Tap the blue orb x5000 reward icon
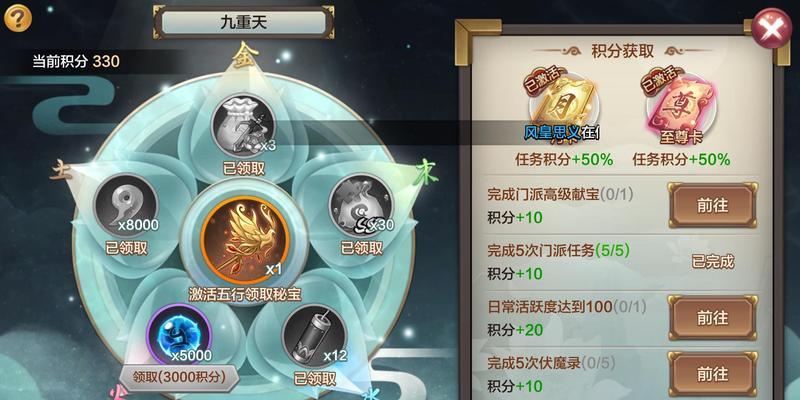This screenshot has height=400, width=800. point(179,335)
